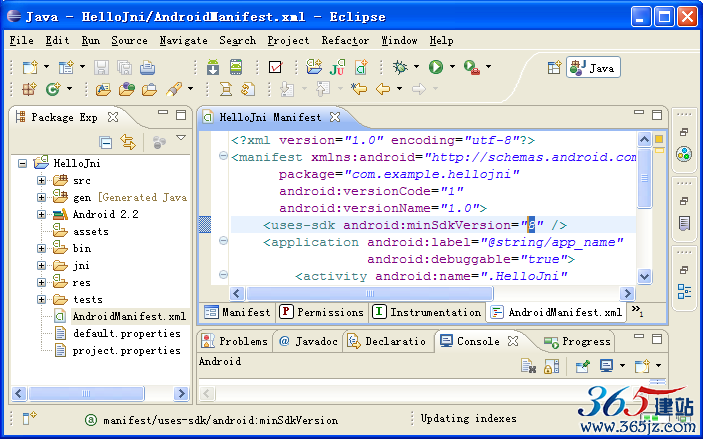Open the Android Virtual Device Manager icon

click(x=236, y=67)
